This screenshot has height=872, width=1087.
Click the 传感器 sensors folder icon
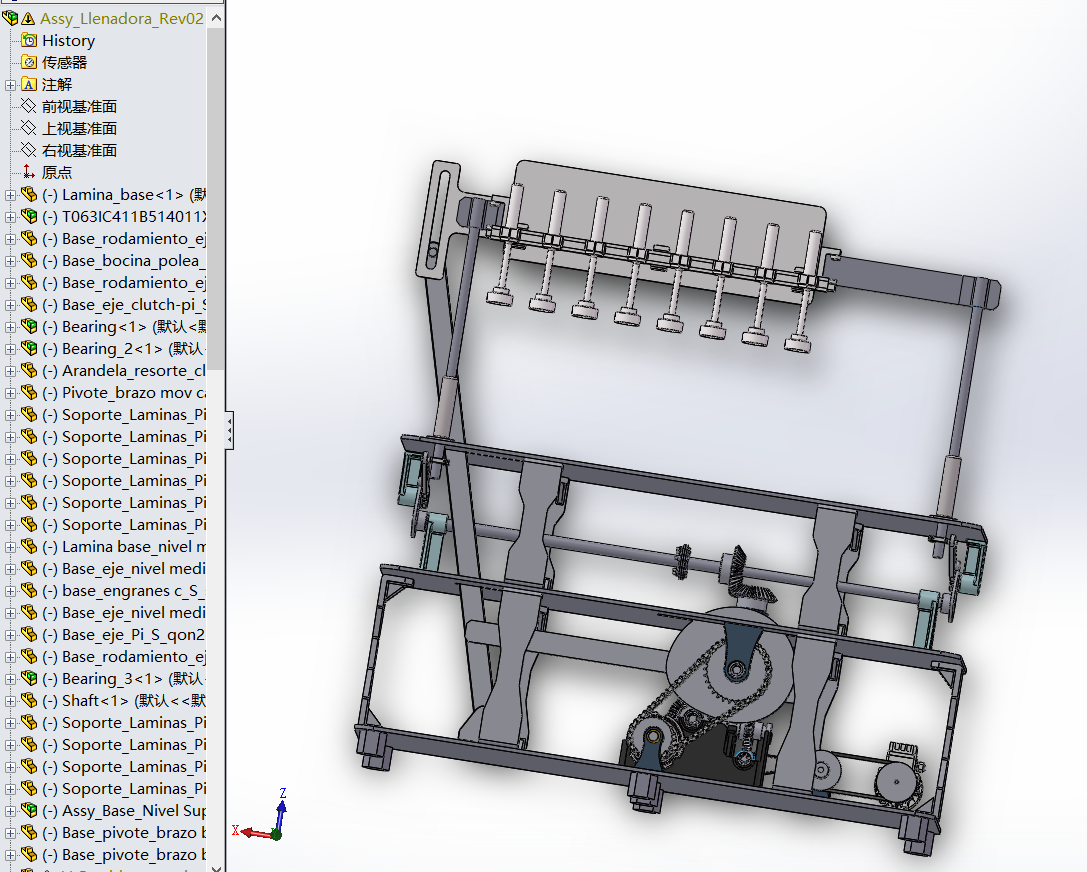pos(29,63)
